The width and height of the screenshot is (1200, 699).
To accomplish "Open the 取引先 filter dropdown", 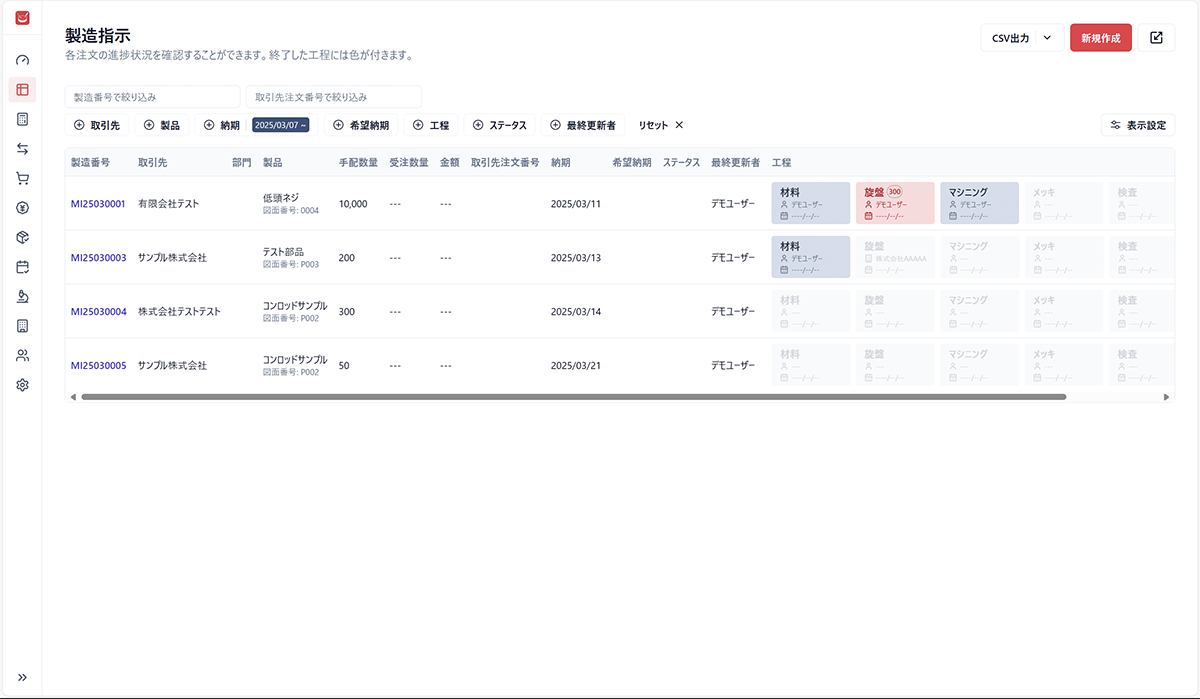I will [96, 125].
